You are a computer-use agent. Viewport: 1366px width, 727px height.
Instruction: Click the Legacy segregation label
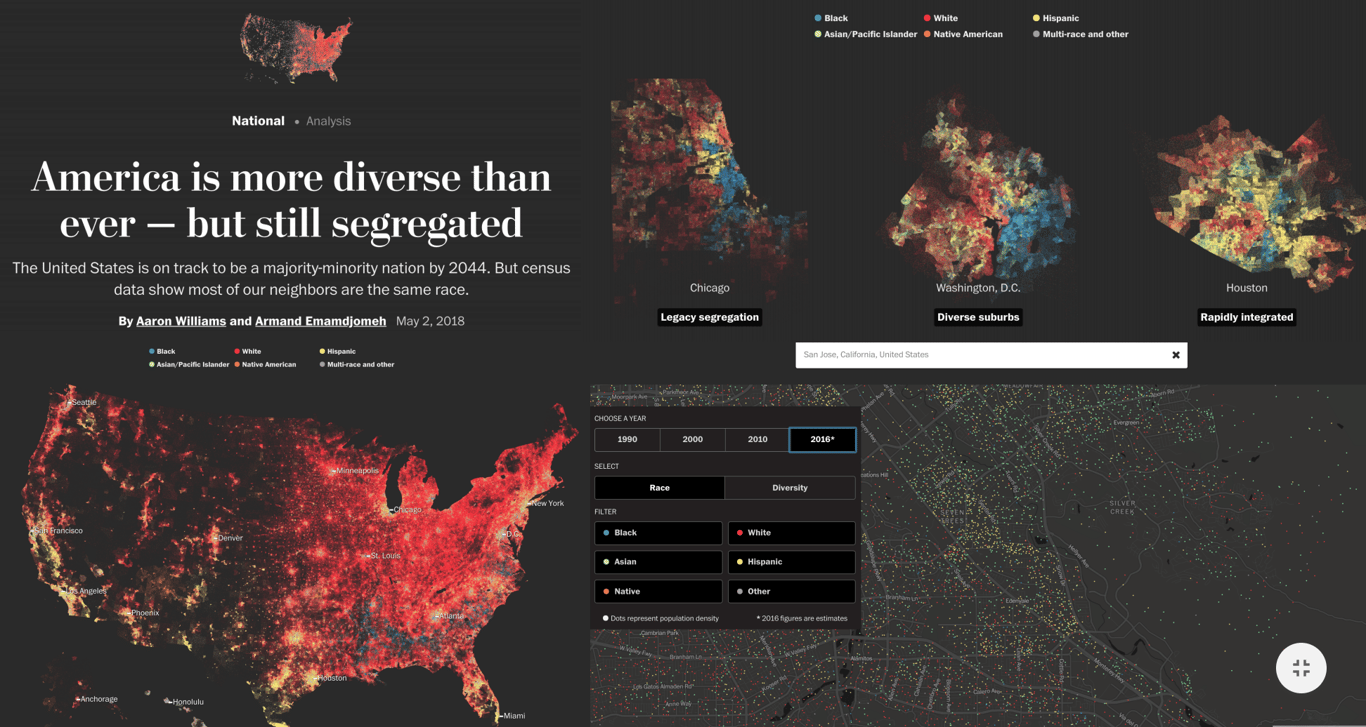click(710, 317)
